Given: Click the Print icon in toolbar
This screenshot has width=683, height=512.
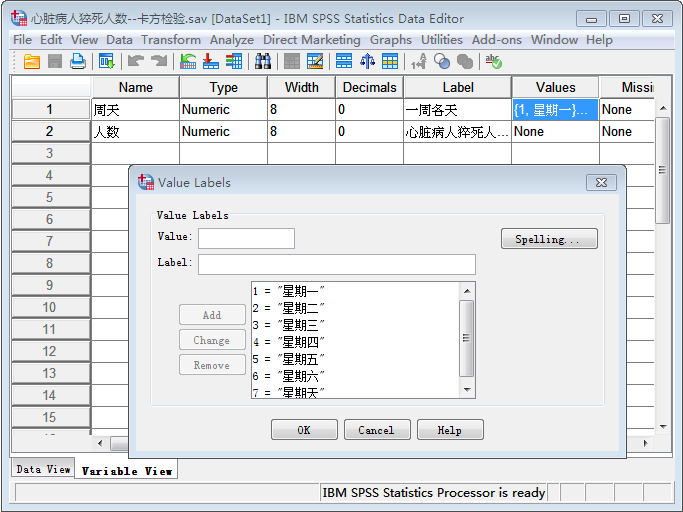Looking at the screenshot, I should 77,62.
